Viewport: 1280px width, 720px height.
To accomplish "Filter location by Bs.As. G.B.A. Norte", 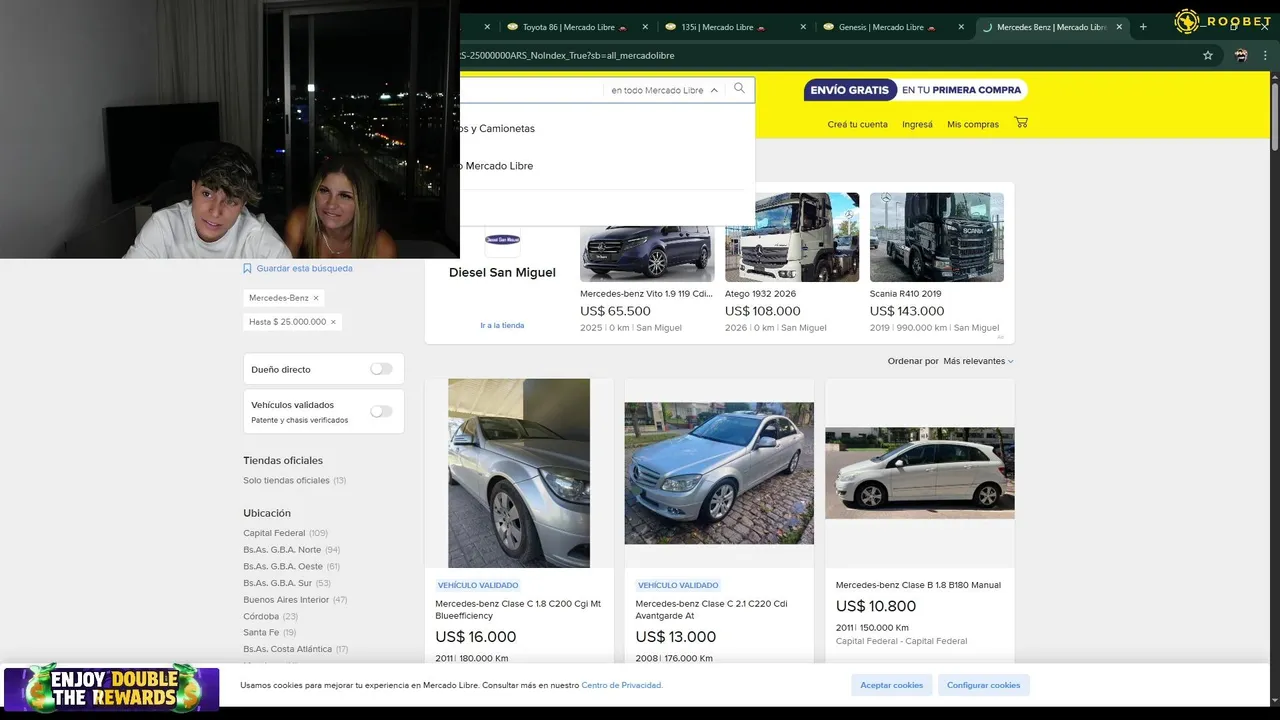I will click(x=291, y=550).
